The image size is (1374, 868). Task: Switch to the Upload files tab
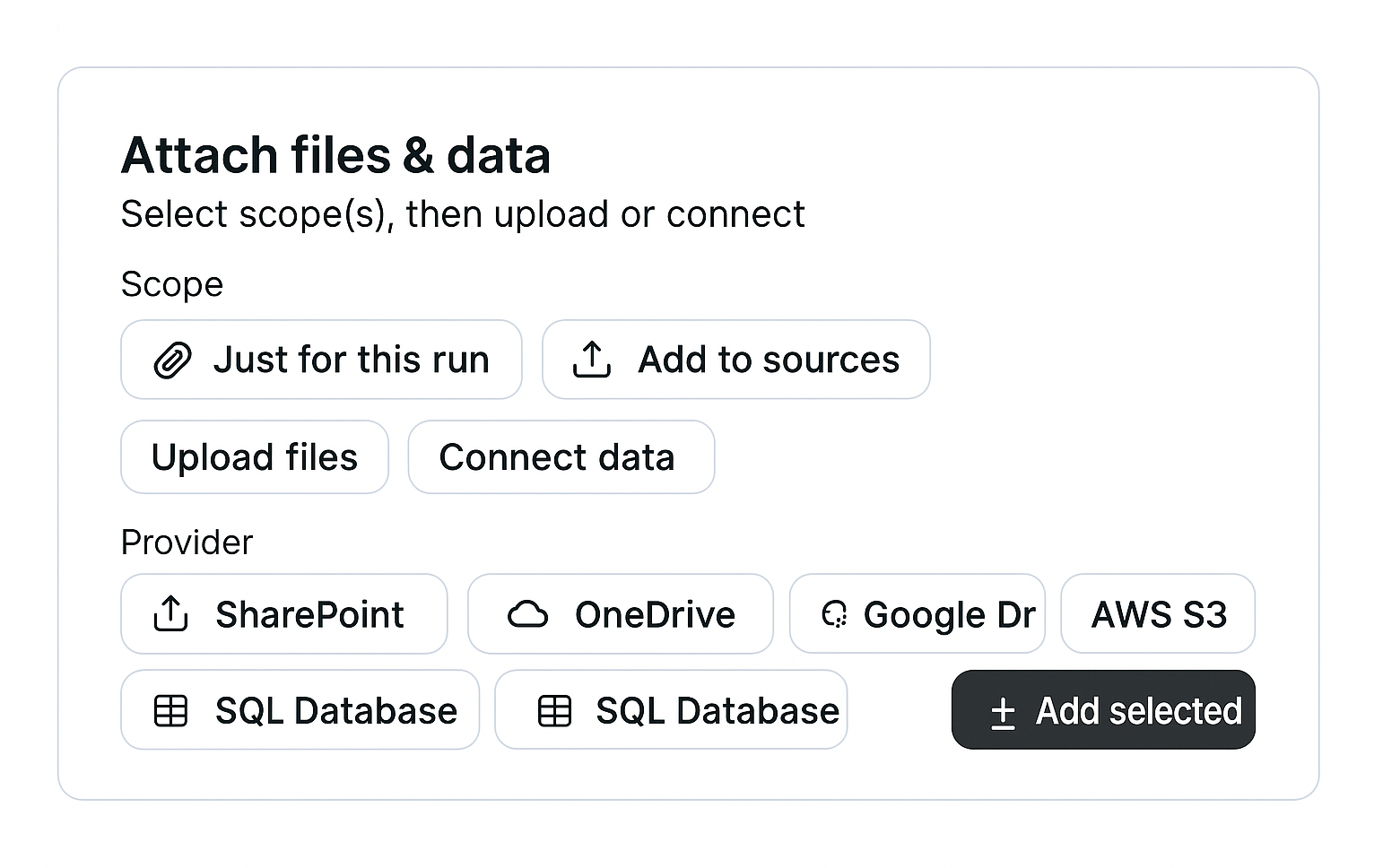pos(254,457)
